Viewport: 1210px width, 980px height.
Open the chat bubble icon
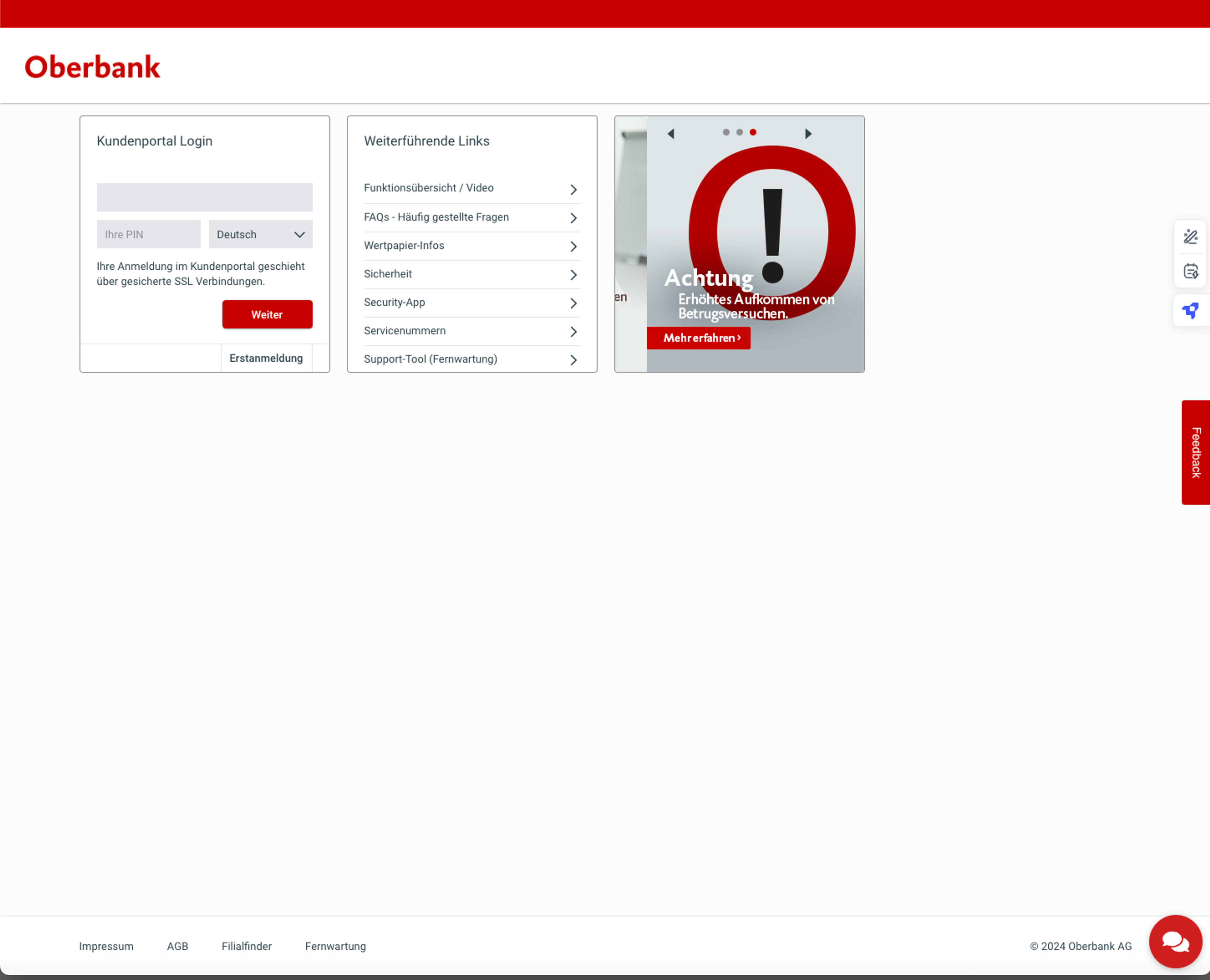coord(1175,941)
